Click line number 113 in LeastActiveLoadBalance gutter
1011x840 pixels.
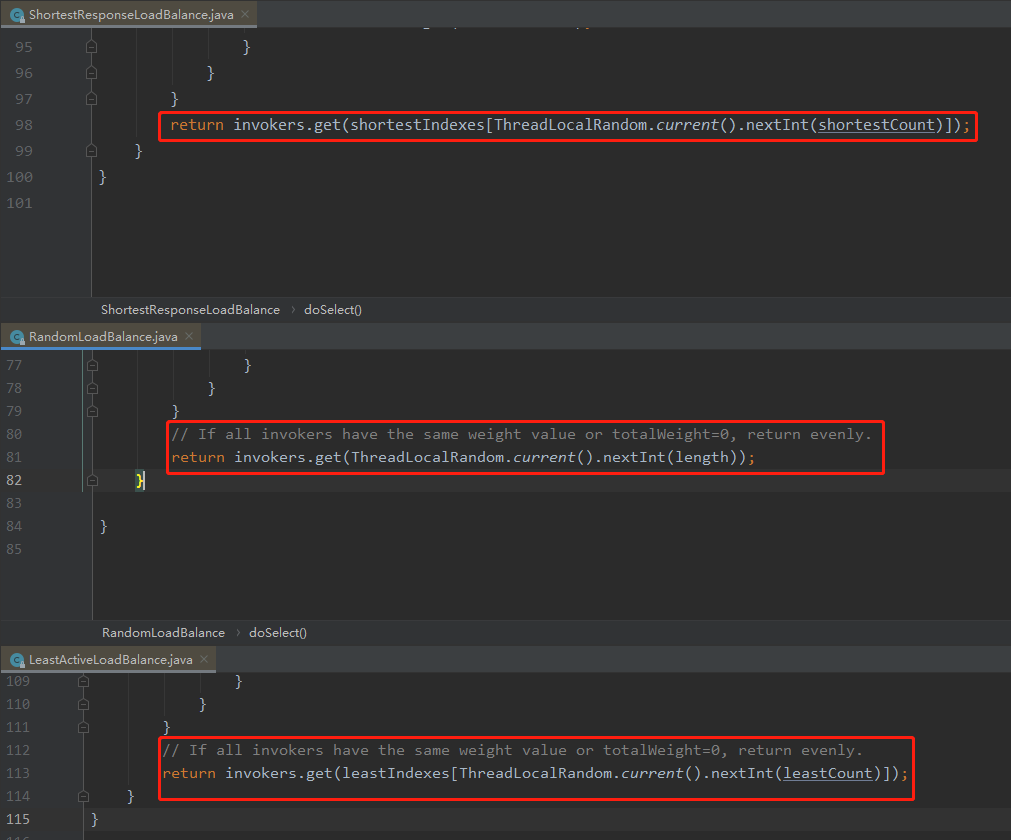tap(18, 773)
